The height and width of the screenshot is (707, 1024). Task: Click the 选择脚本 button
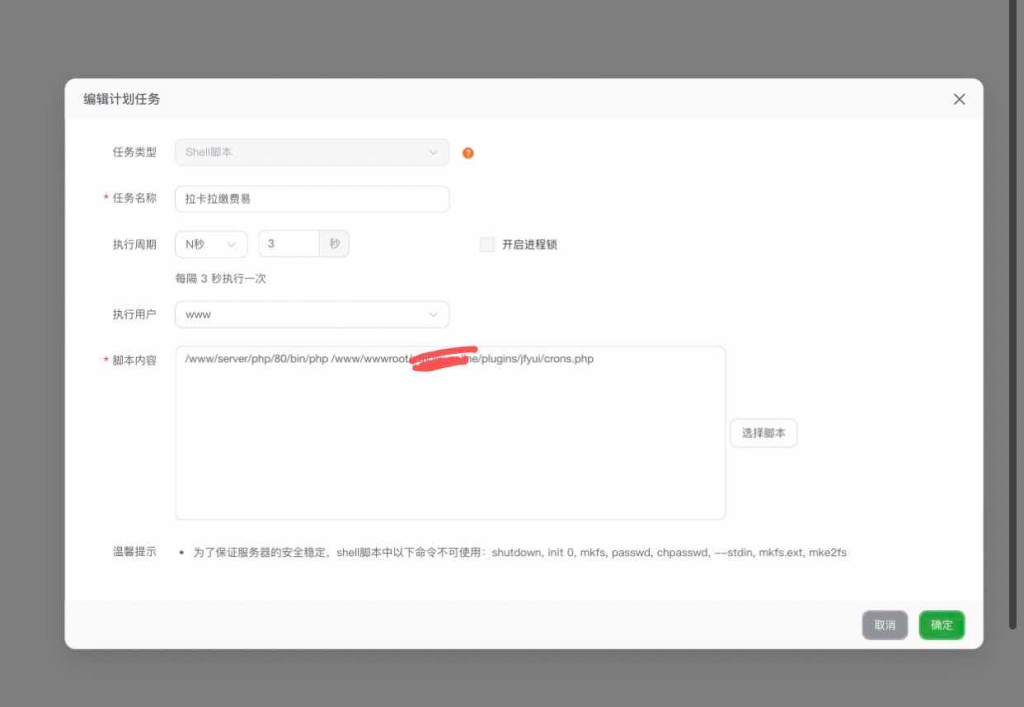[x=763, y=432]
